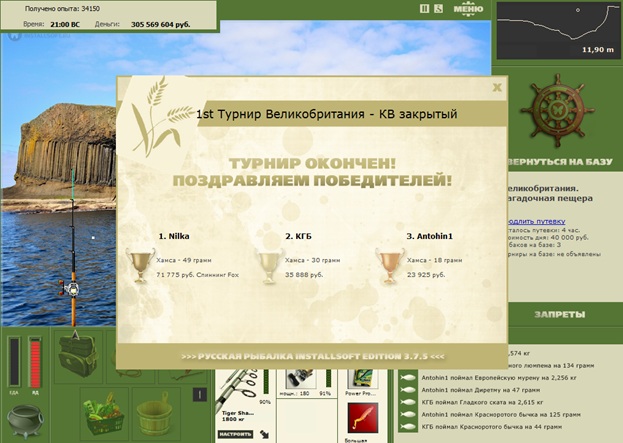Click prize text '71 775 руб. Спиннинг Fox'
The image size is (623, 443).
197,275
